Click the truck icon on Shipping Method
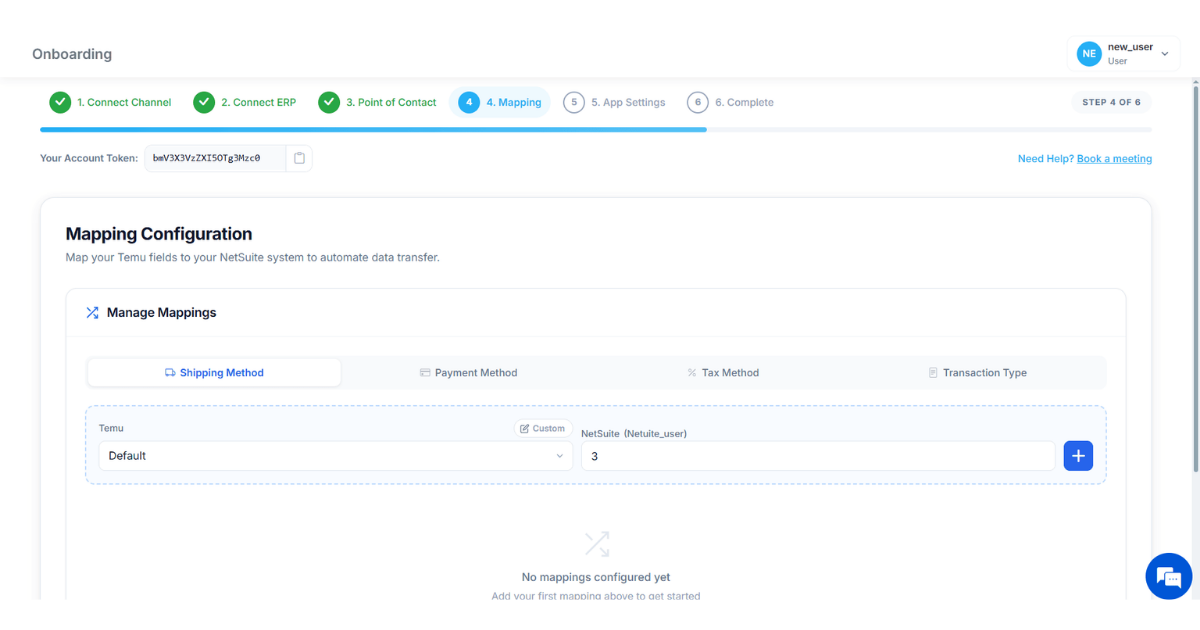The width and height of the screenshot is (1200, 630). pyautogui.click(x=170, y=373)
